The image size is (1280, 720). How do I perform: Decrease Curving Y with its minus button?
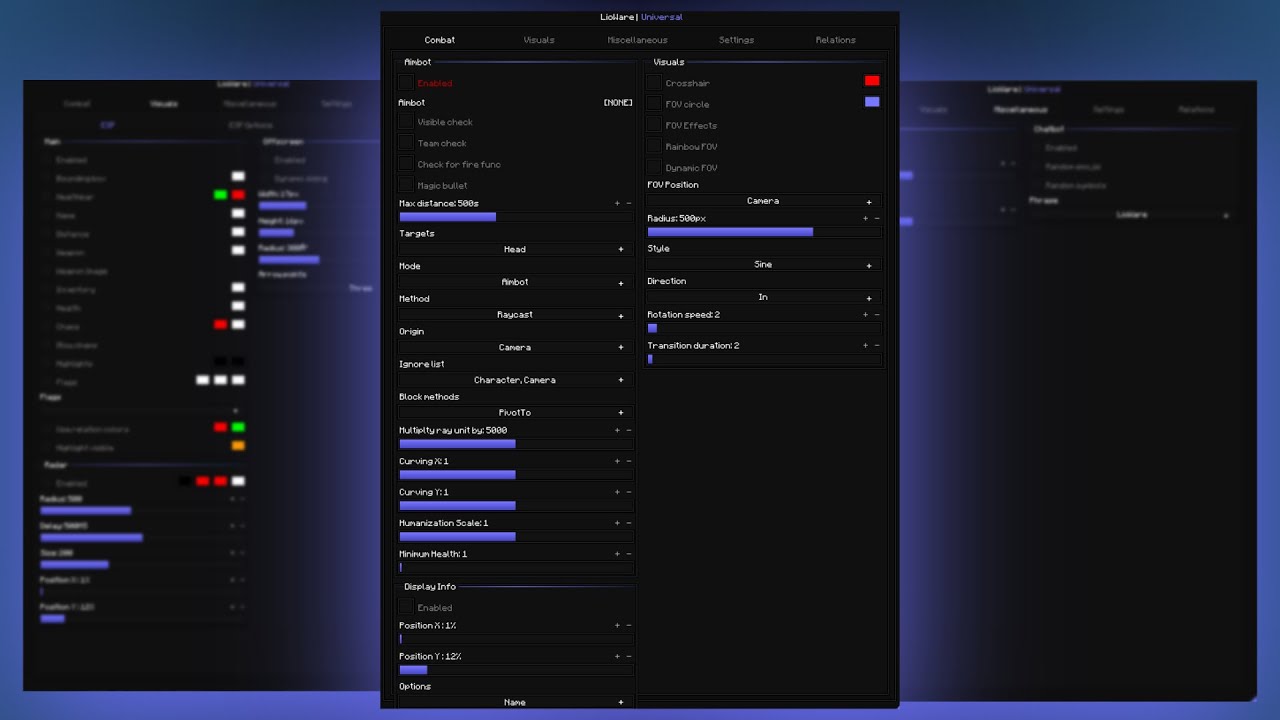(629, 493)
